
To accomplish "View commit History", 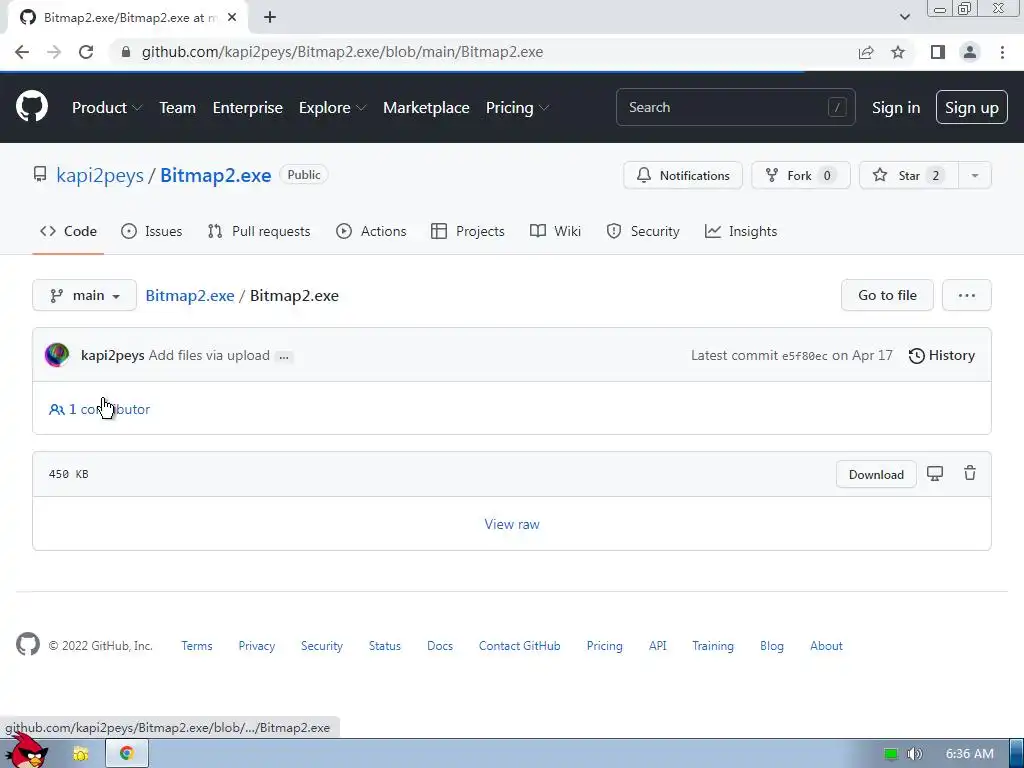I will (942, 355).
